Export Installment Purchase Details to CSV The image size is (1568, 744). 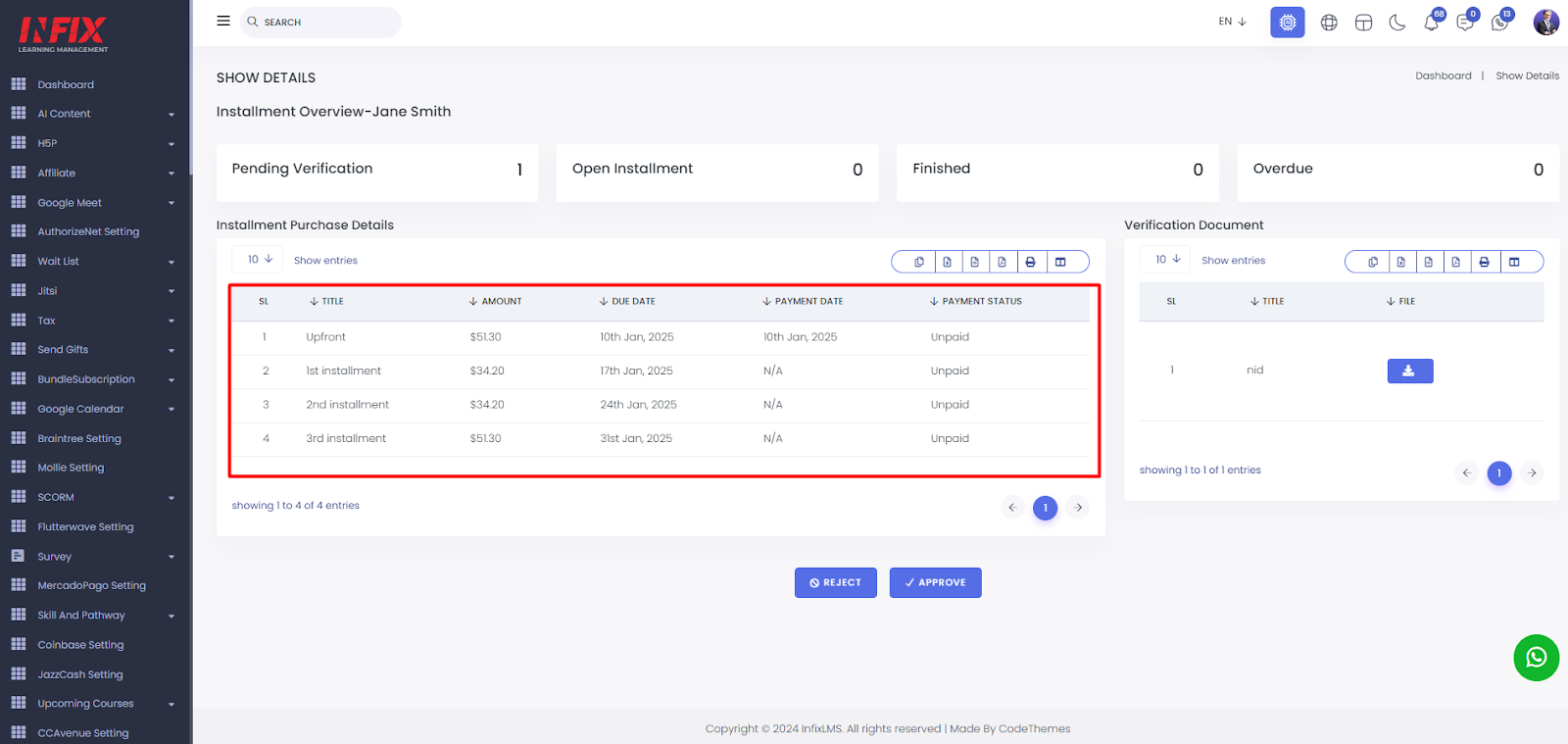[x=974, y=262]
